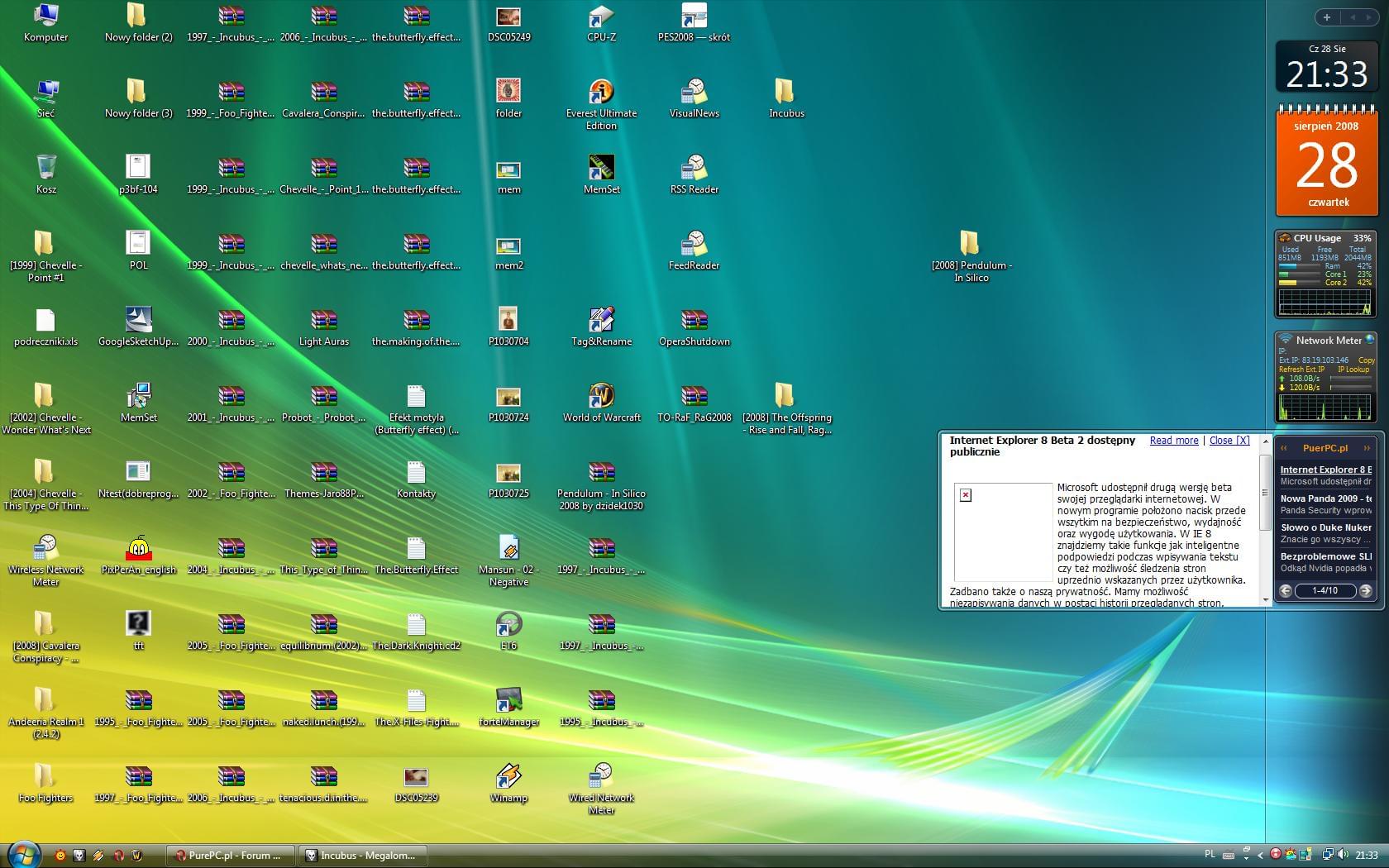Select the Kosz recycle bin icon
This screenshot has width=1389, height=868.
pos(46,175)
